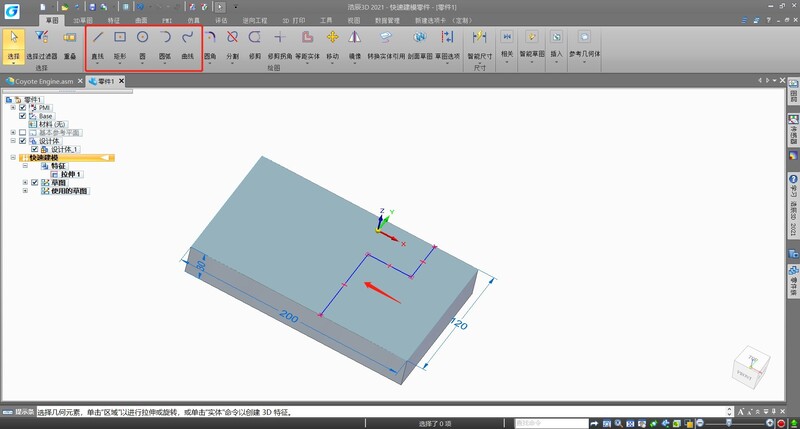800x429 pixels.
Task: Activate the 移动 (Move) tool
Action: click(x=333, y=44)
